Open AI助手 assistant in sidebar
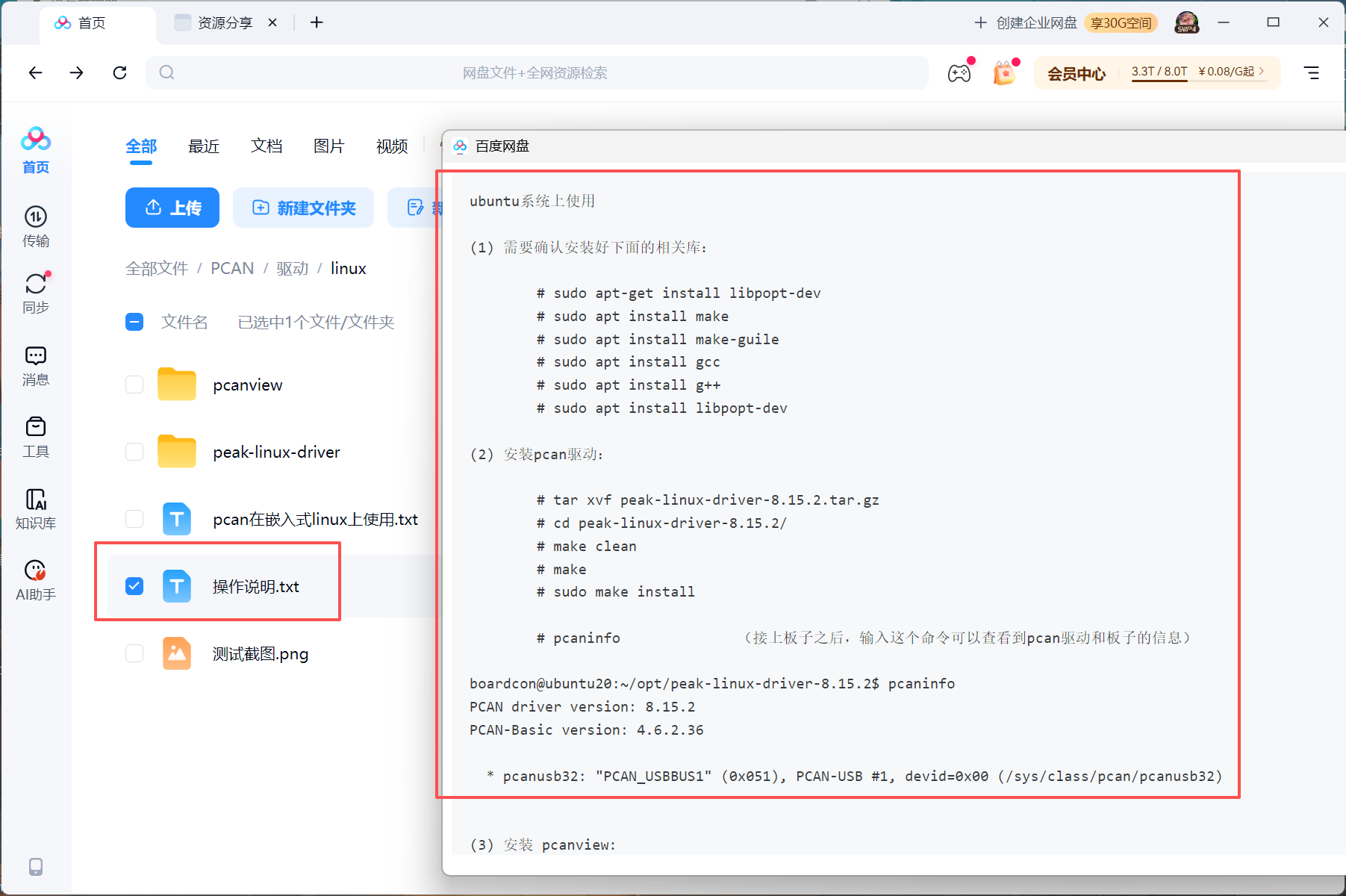Viewport: 1346px width, 896px height. [x=36, y=580]
